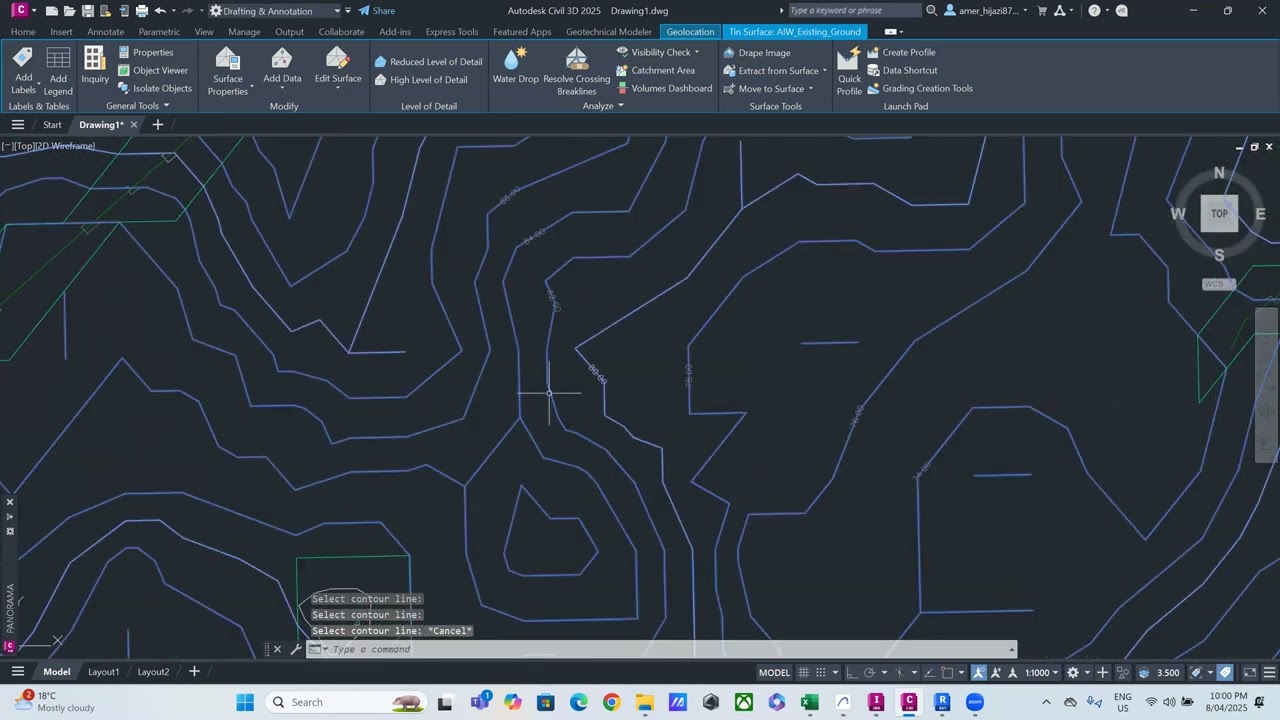1280x720 pixels.
Task: Toggle polar tracking
Action: click(x=869, y=672)
